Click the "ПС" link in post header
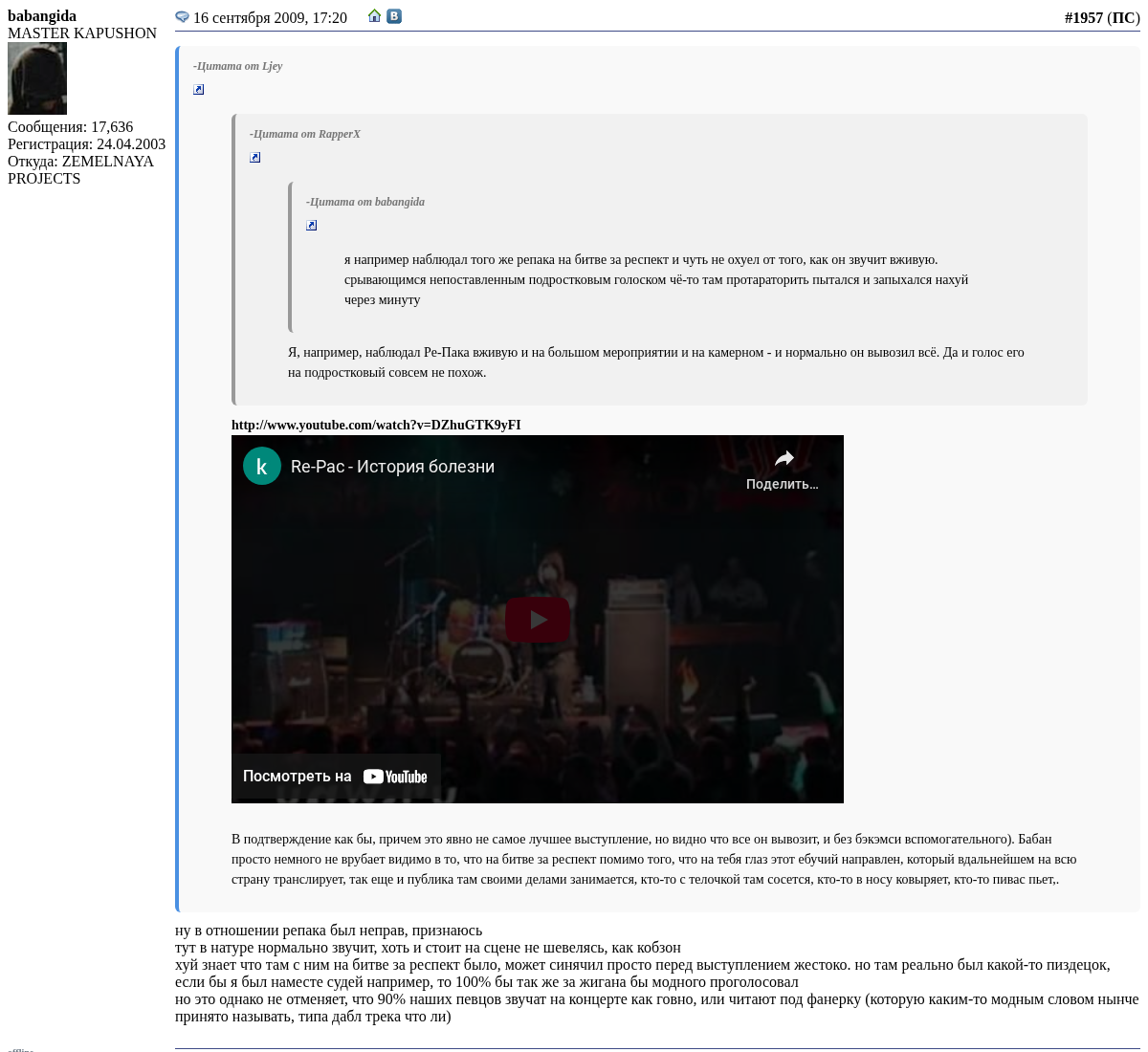Viewport: 1148px width, 1052px height. tap(1123, 17)
